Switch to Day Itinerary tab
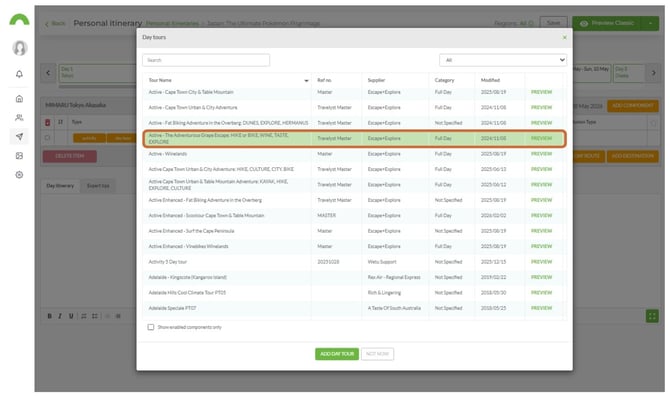This screenshot has height=398, width=670. tap(60, 186)
